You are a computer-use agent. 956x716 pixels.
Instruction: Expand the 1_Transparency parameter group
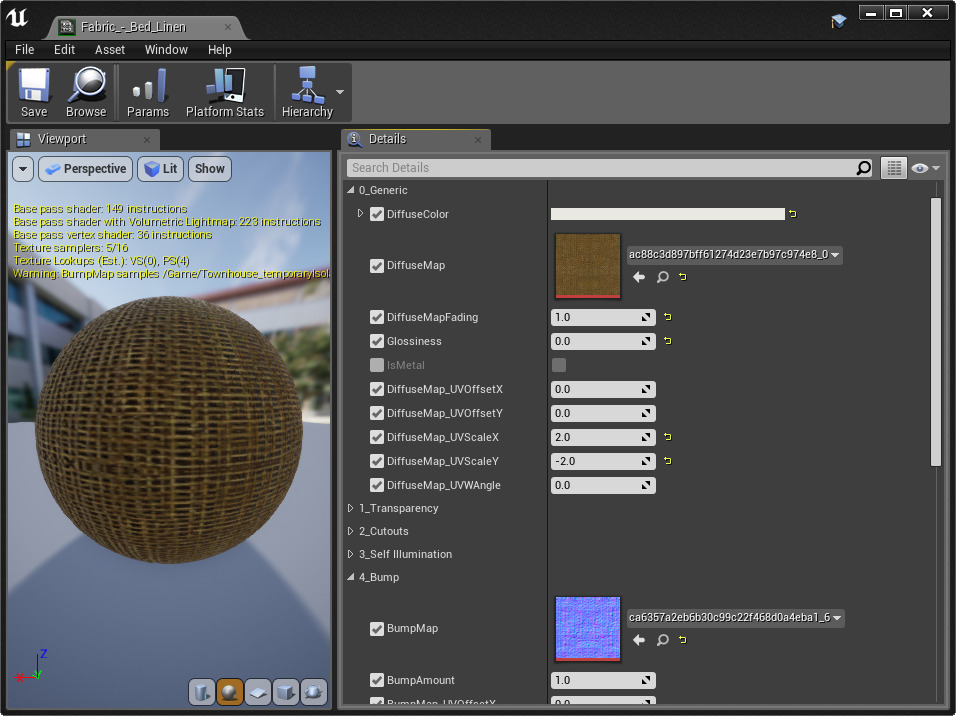point(352,508)
